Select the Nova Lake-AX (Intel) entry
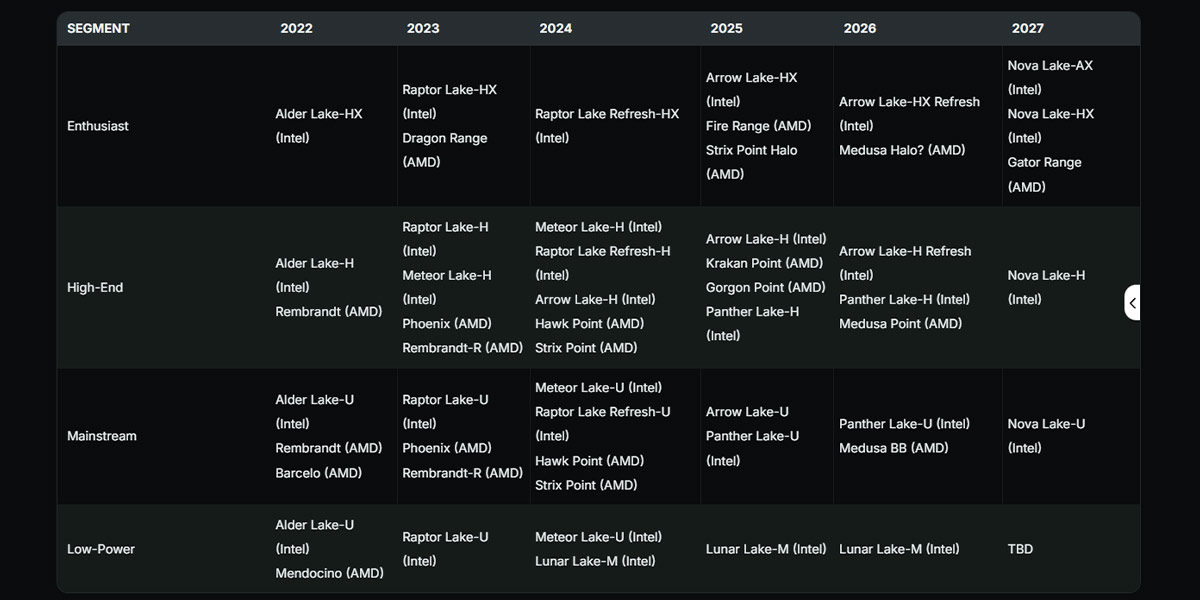 tap(1051, 77)
